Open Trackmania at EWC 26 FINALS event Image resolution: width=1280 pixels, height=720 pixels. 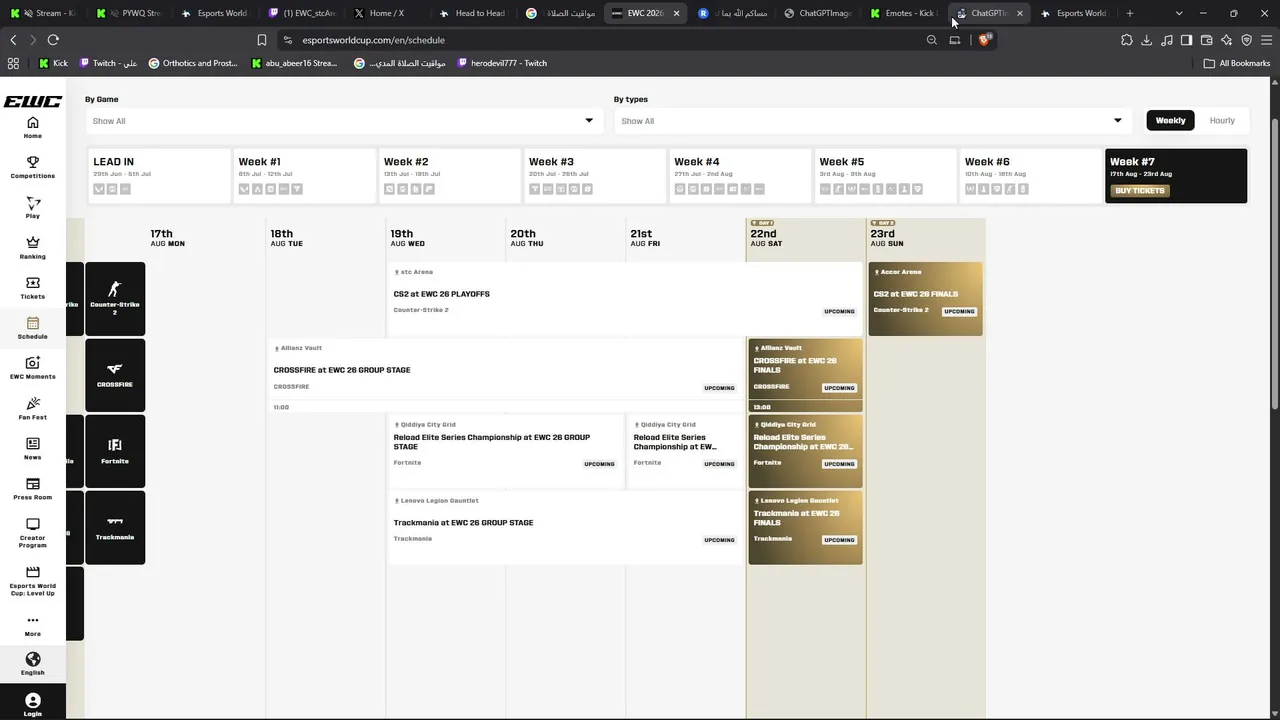click(x=805, y=527)
